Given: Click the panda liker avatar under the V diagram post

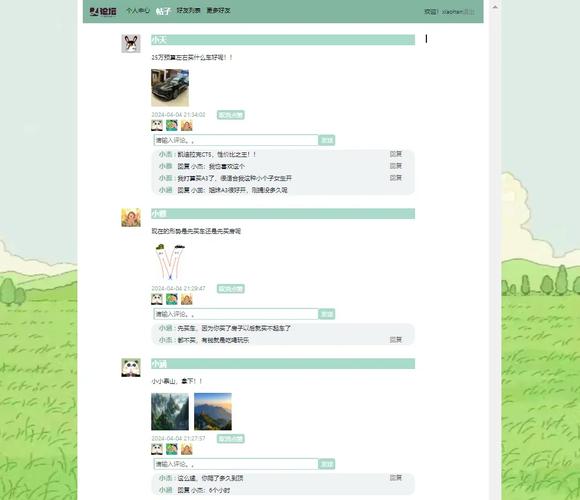Looking at the screenshot, I should click(x=157, y=299).
